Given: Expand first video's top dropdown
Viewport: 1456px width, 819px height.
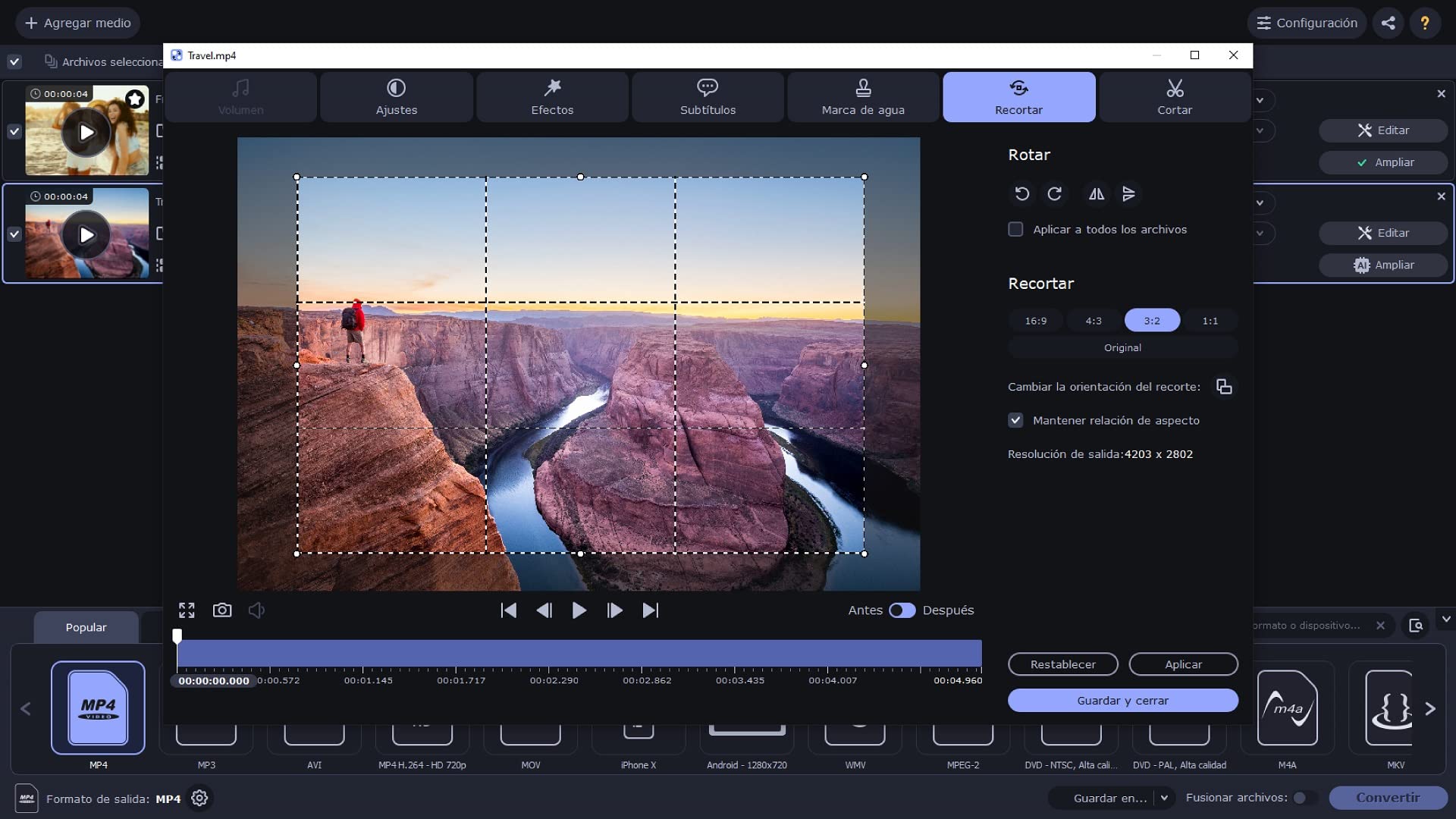Looking at the screenshot, I should coord(1260,100).
